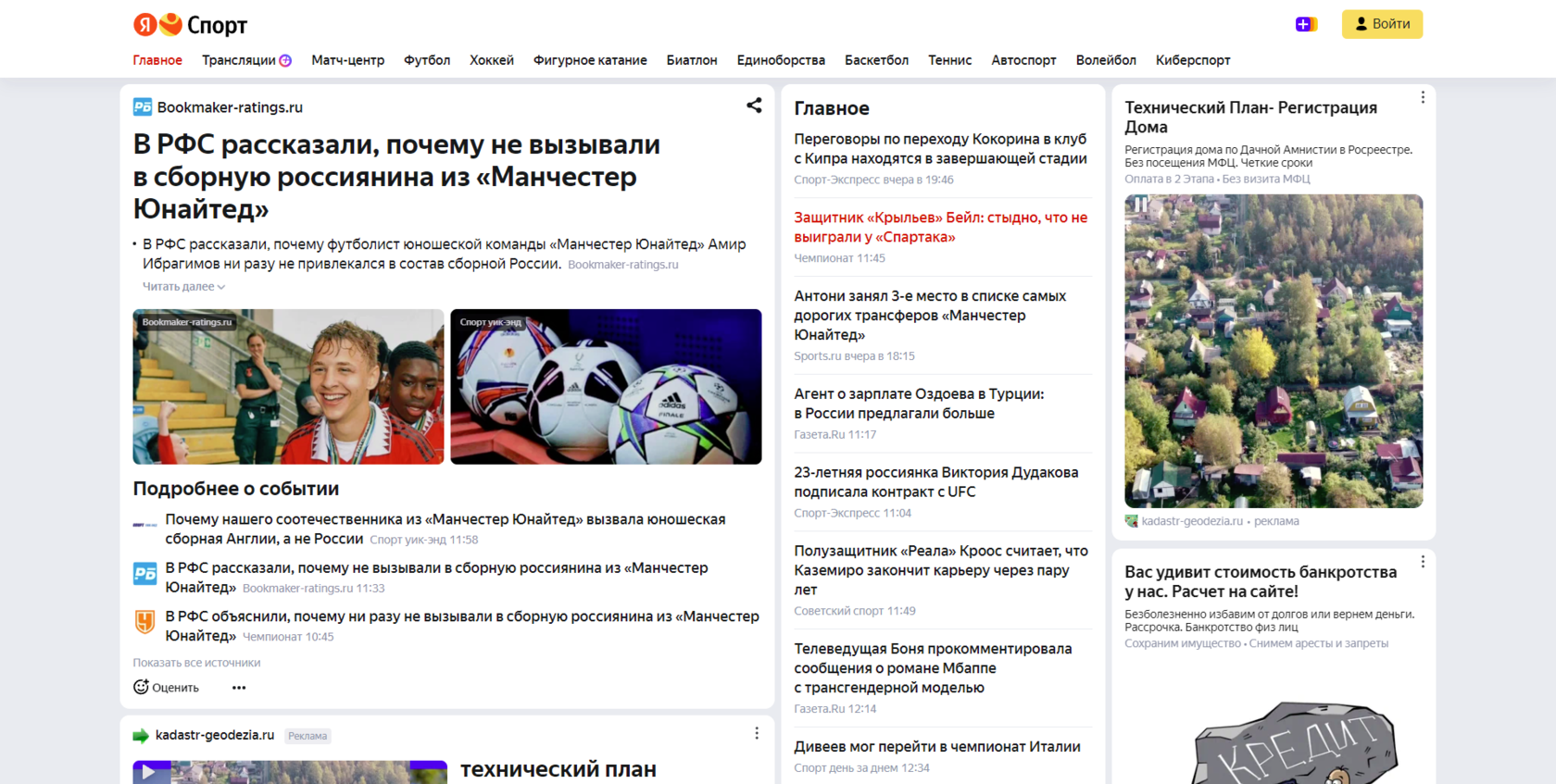The width and height of the screenshot is (1556, 784).
Task: Open the Оздоев salary in Turkey story
Action: [x=919, y=404]
